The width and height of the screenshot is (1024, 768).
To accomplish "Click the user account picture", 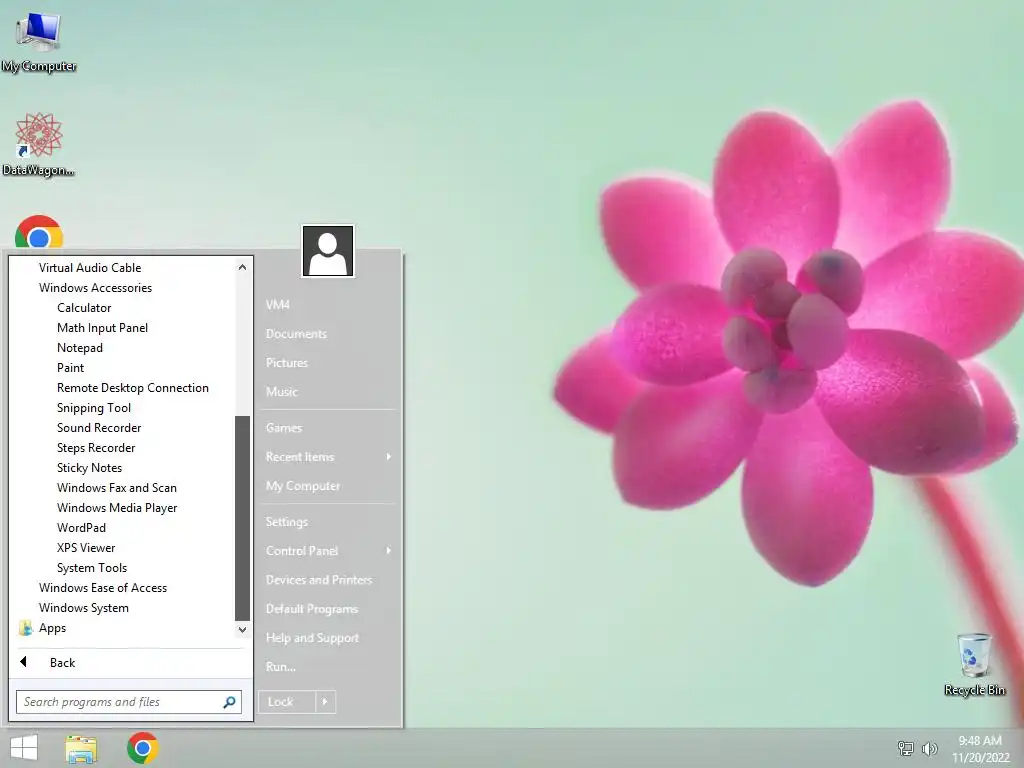I will point(328,251).
